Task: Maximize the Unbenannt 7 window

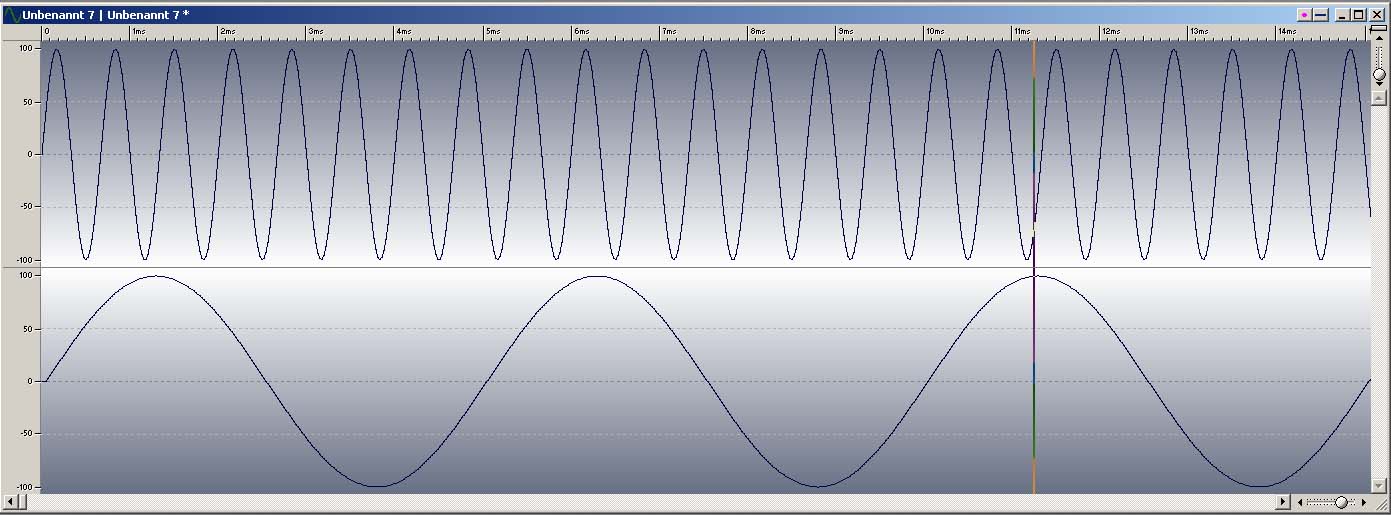Action: [x=1358, y=15]
